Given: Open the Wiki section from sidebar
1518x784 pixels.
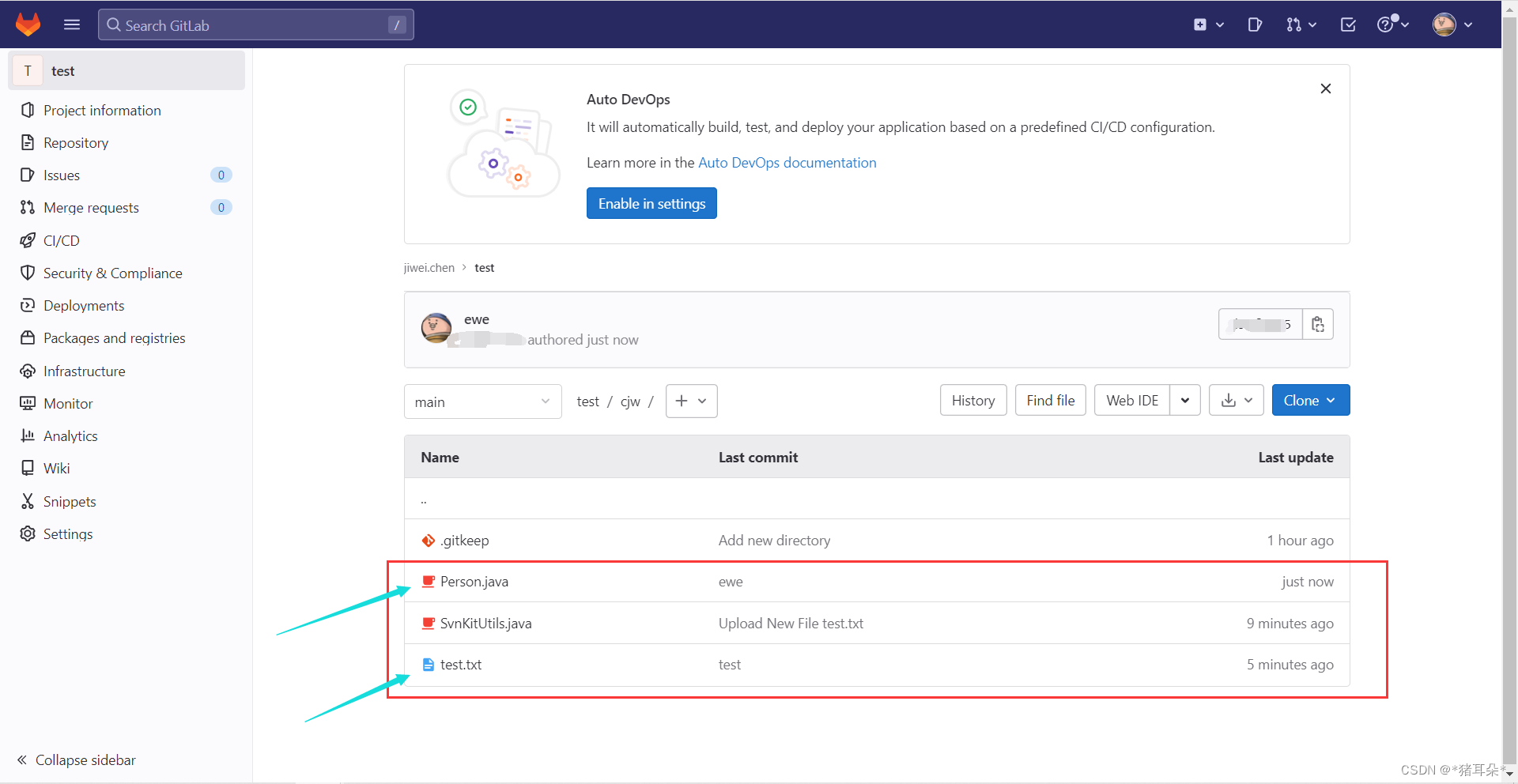Looking at the screenshot, I should coord(55,468).
